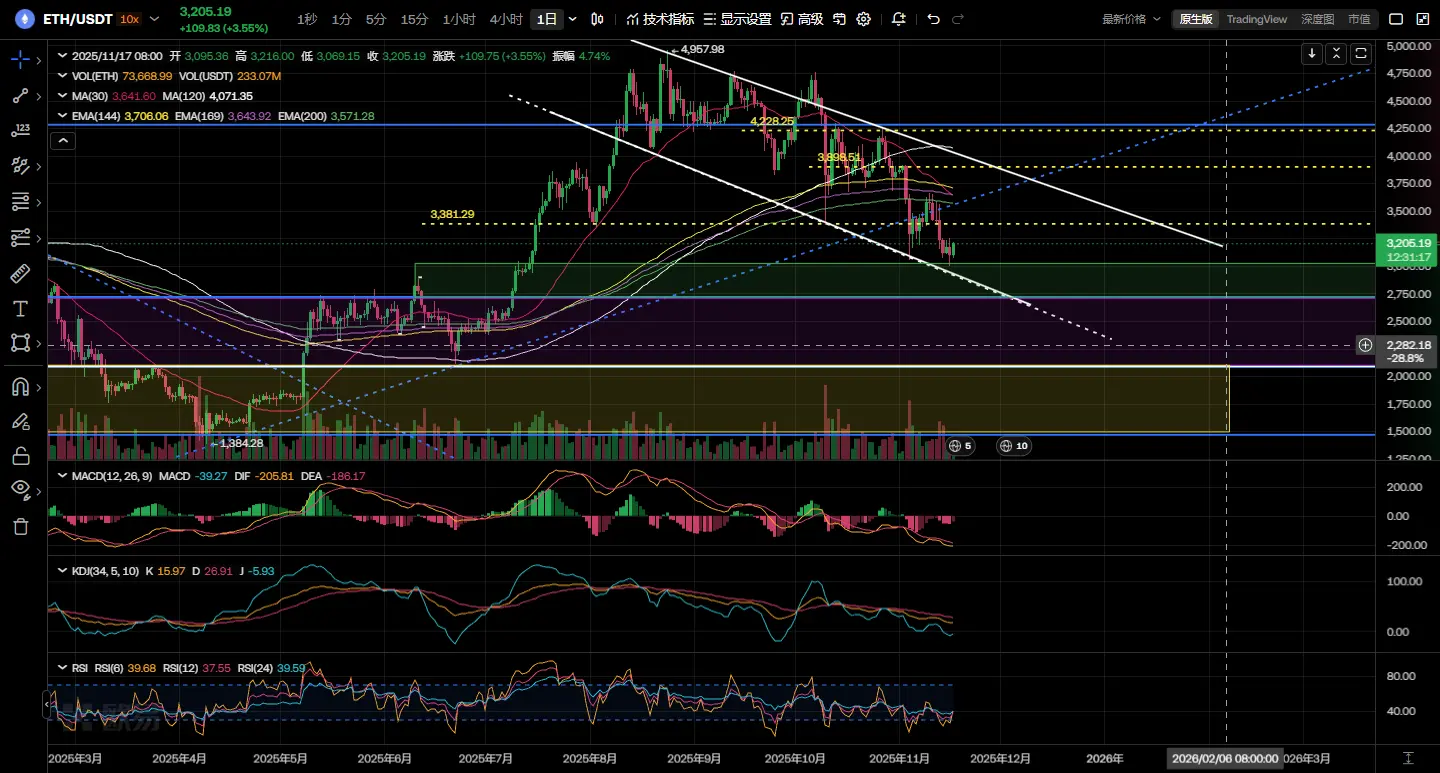Toggle the single-pane layout icon
The height and width of the screenshot is (773, 1440).
[x=1396, y=19]
